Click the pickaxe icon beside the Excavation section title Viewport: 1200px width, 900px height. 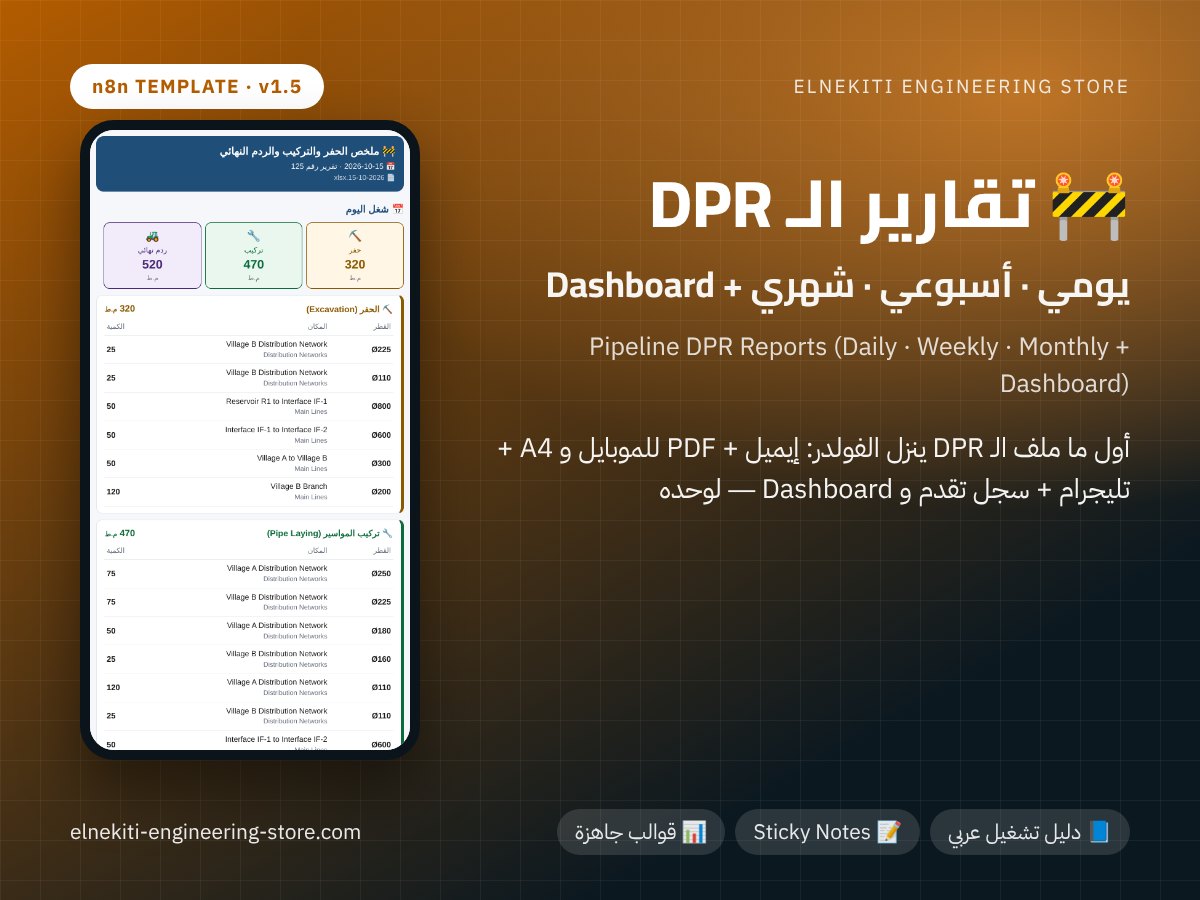[387, 309]
